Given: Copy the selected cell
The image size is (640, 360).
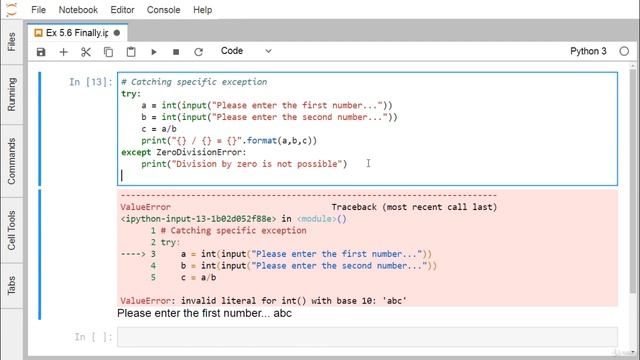Looking at the screenshot, I should click(108, 52).
